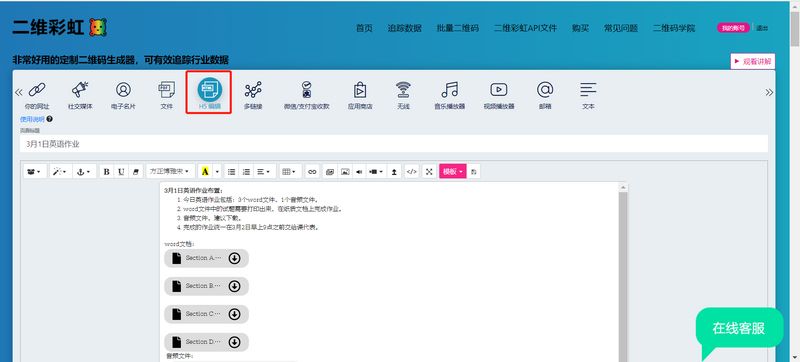The height and width of the screenshot is (362, 800).
Task: Download the Section A word file
Action: tap(234, 258)
